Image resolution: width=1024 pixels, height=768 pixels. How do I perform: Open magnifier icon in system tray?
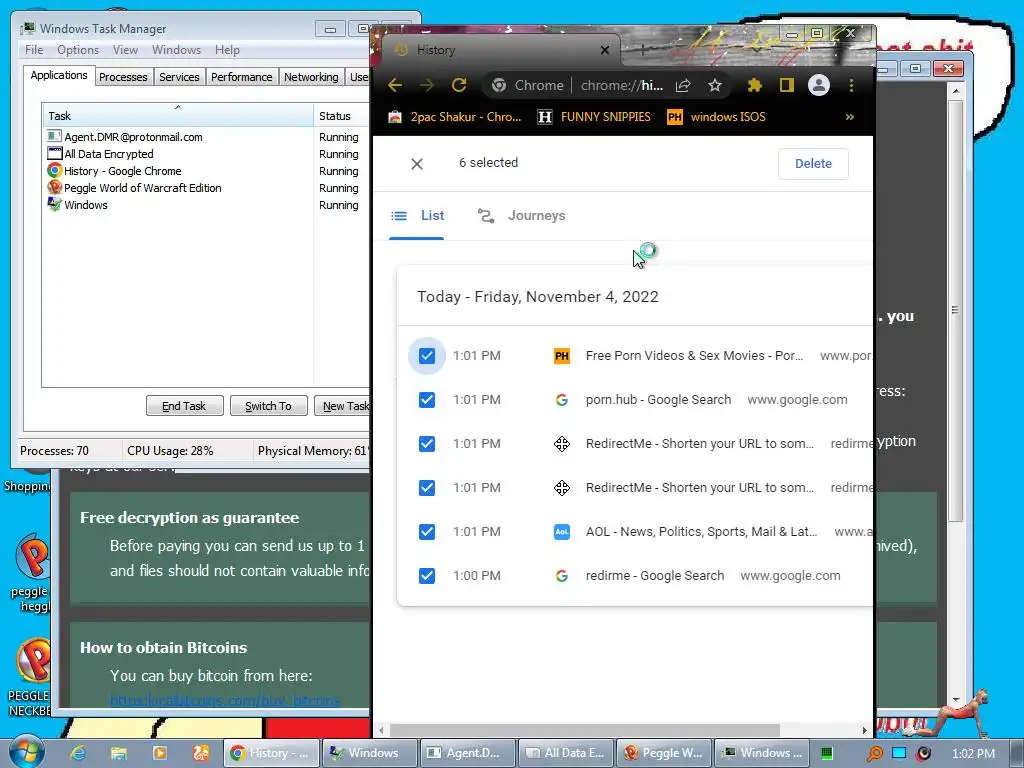point(874,753)
